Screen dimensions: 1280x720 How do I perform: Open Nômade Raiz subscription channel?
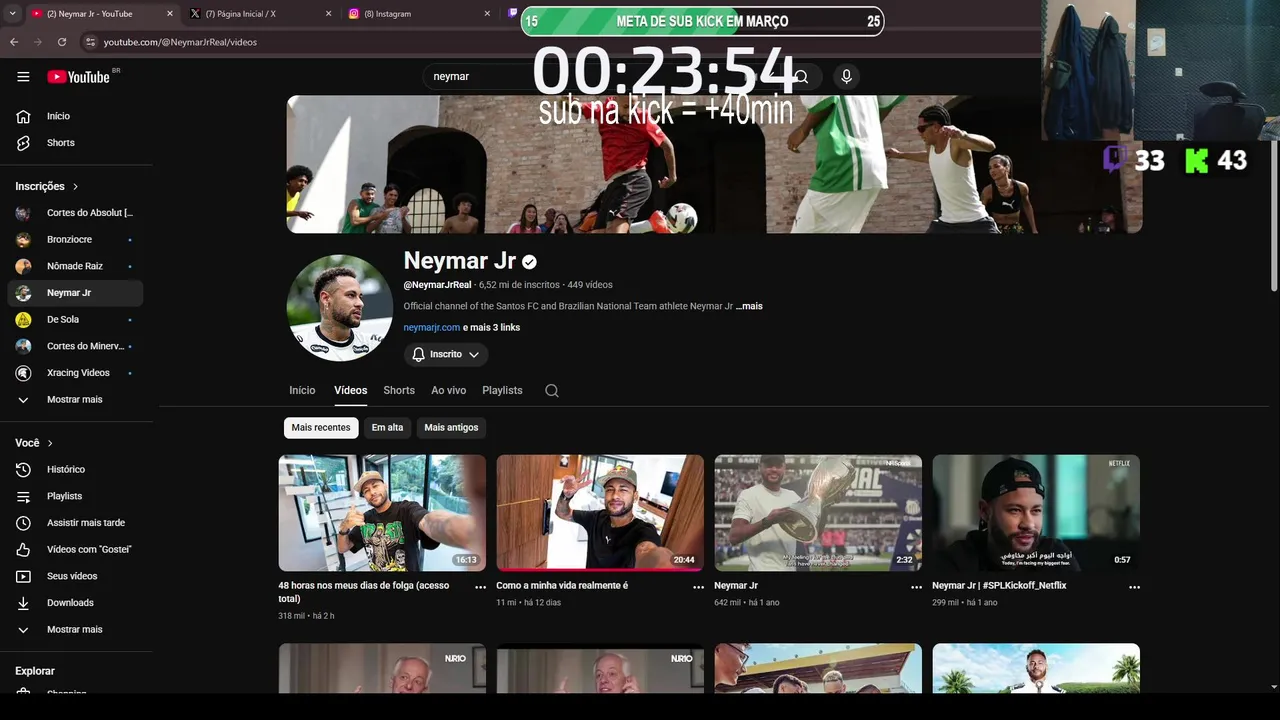pyautogui.click(x=76, y=266)
